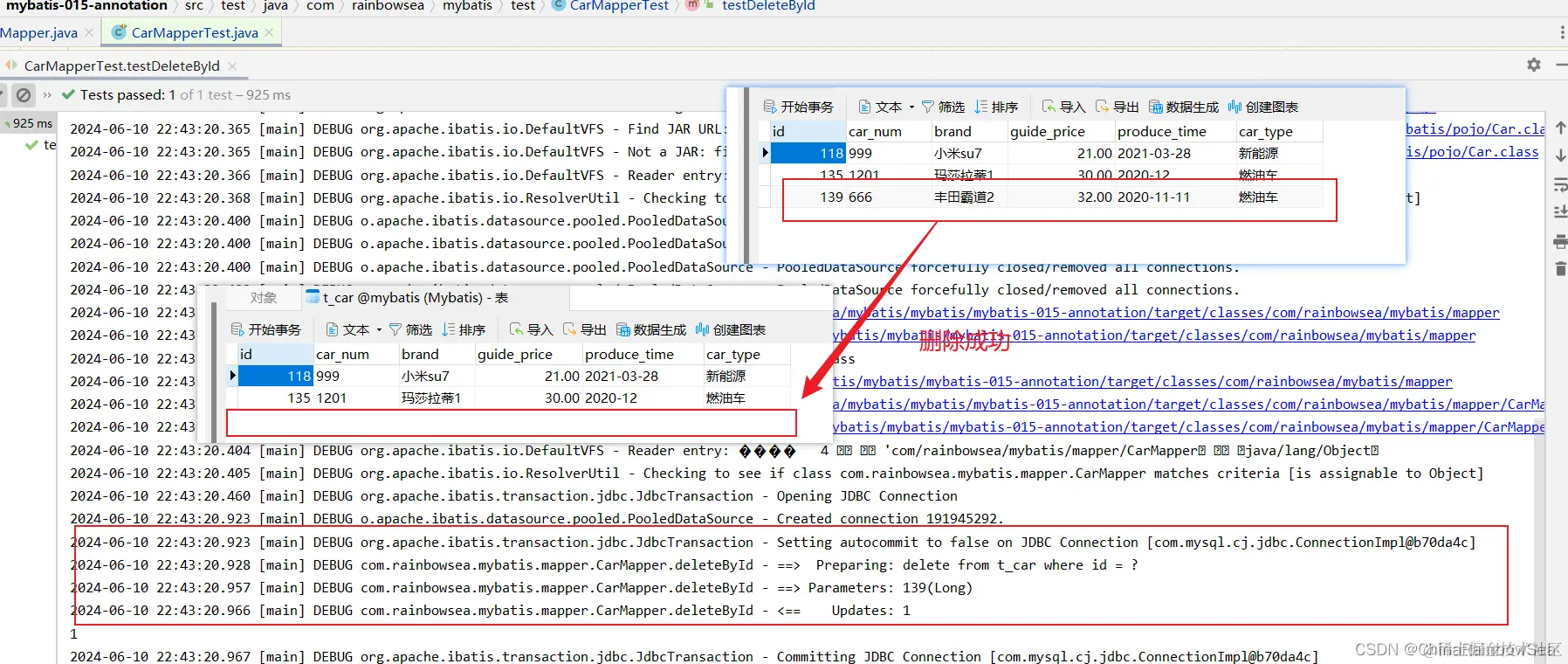Click the Parameters: 139(Long) log line
This screenshot has width=1568, height=664.
[521, 588]
